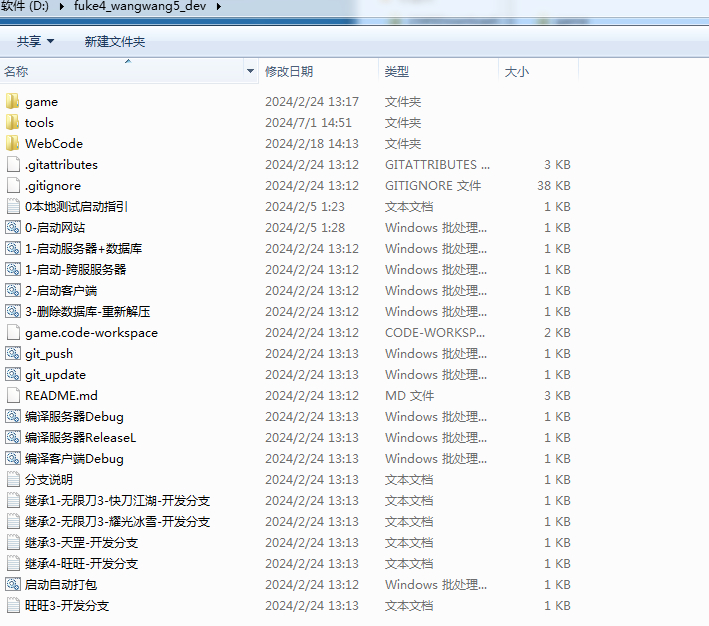Expand the 名称 column filter dropdown arrow
The image size is (709, 626).
tap(250, 72)
